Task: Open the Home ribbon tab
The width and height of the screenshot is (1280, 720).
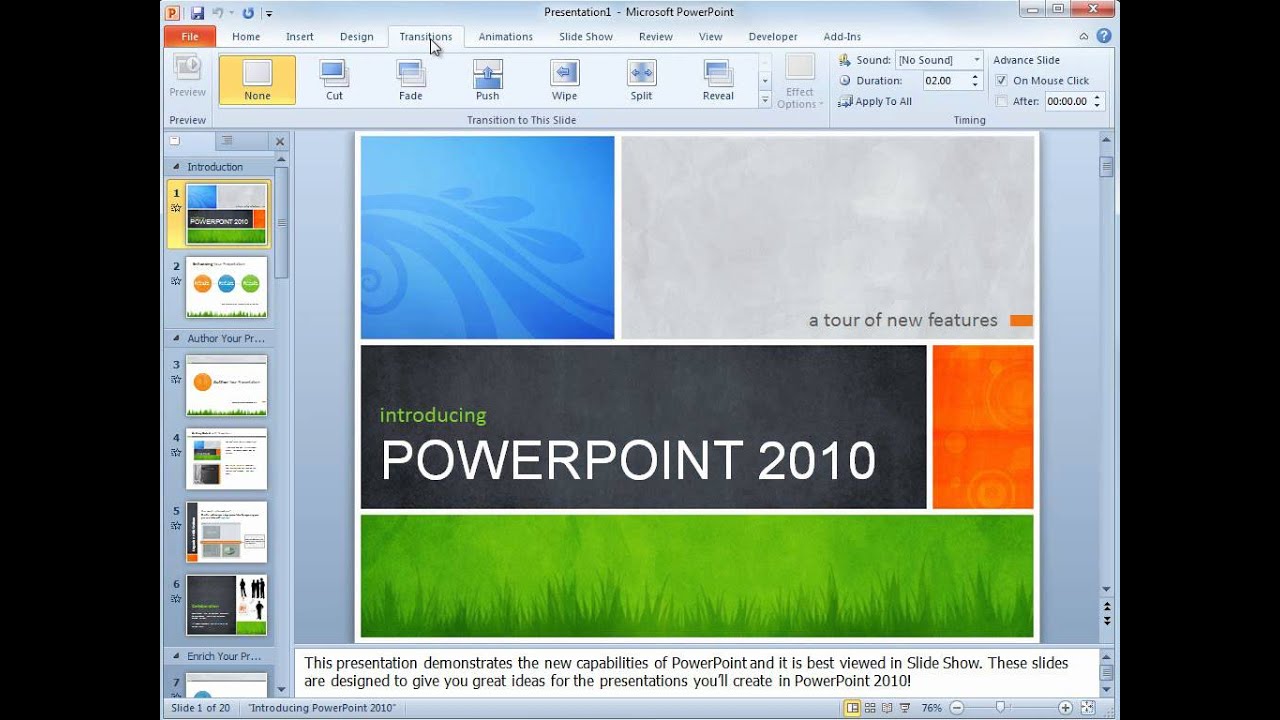Action: (246, 37)
